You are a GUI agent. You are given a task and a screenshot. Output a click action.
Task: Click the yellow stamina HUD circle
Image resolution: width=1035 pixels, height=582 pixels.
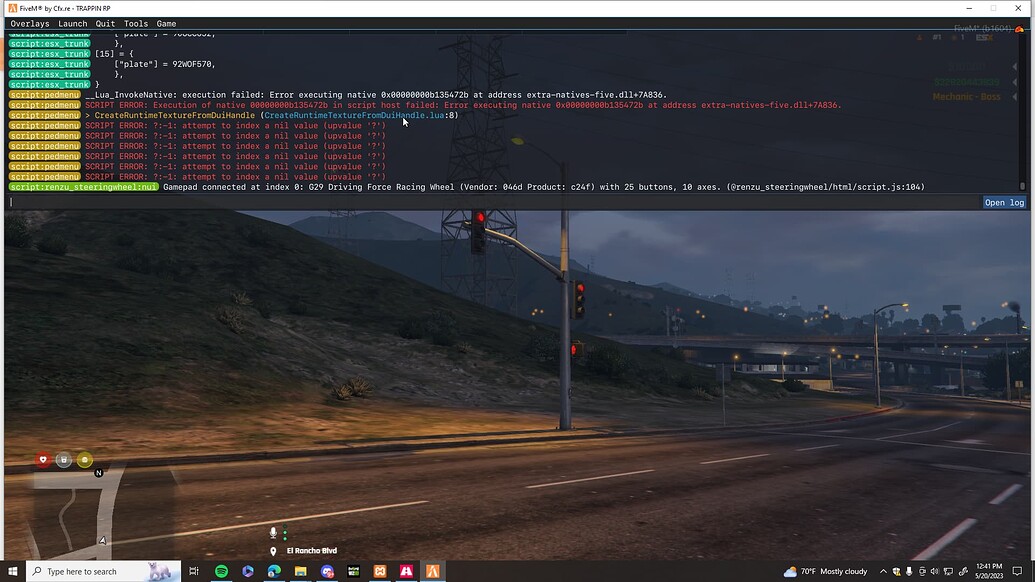click(x=85, y=459)
